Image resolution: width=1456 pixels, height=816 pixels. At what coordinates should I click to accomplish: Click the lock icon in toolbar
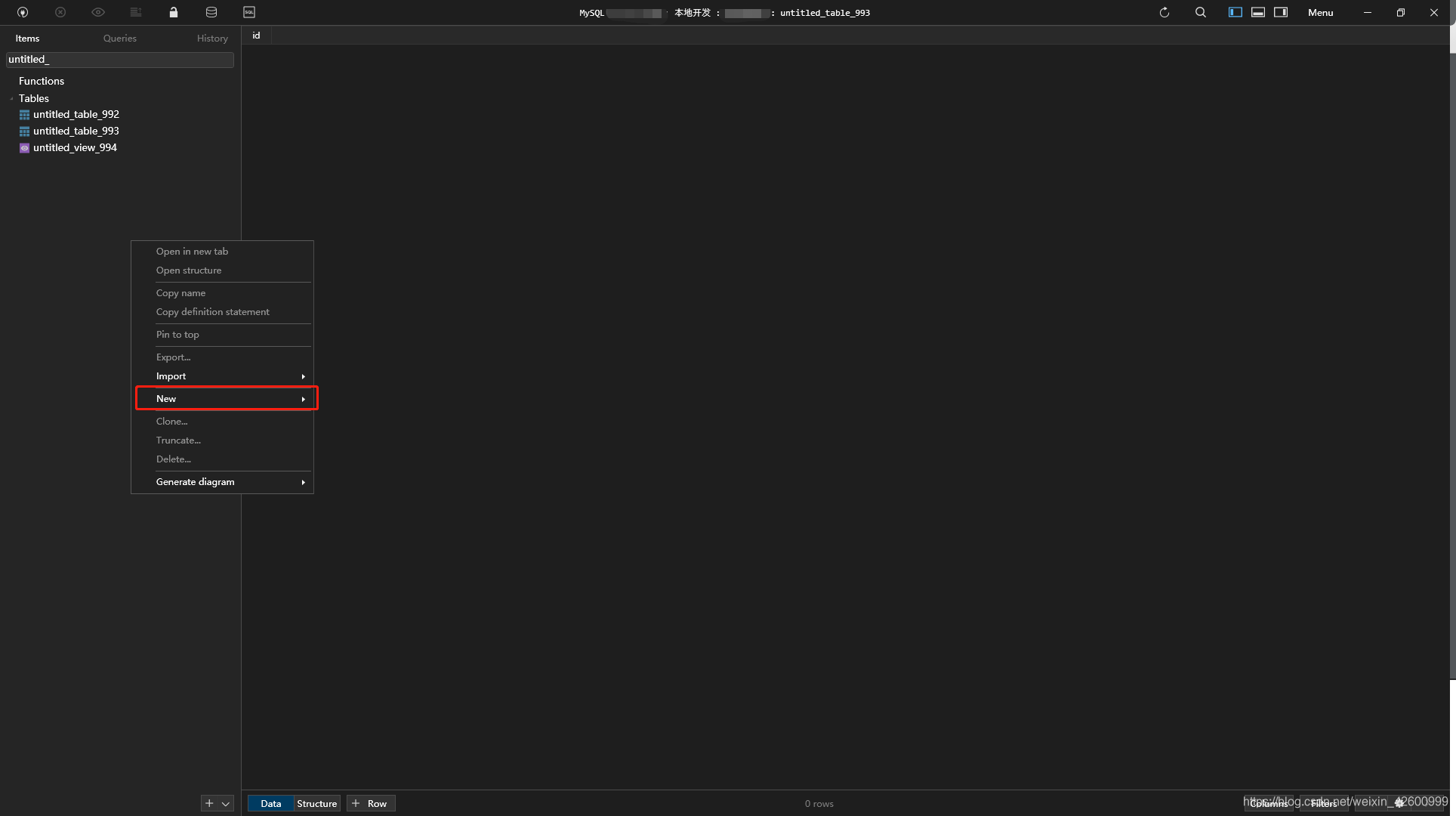[174, 12]
